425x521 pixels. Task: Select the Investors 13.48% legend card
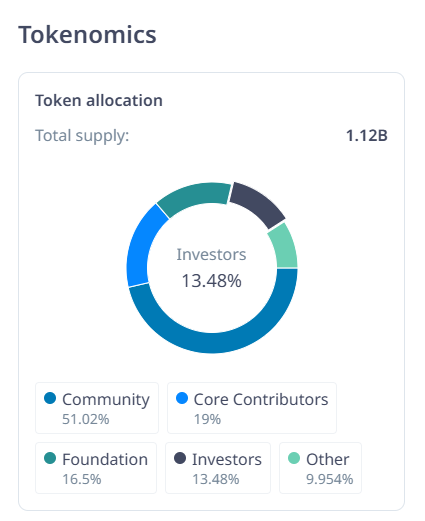click(x=218, y=468)
